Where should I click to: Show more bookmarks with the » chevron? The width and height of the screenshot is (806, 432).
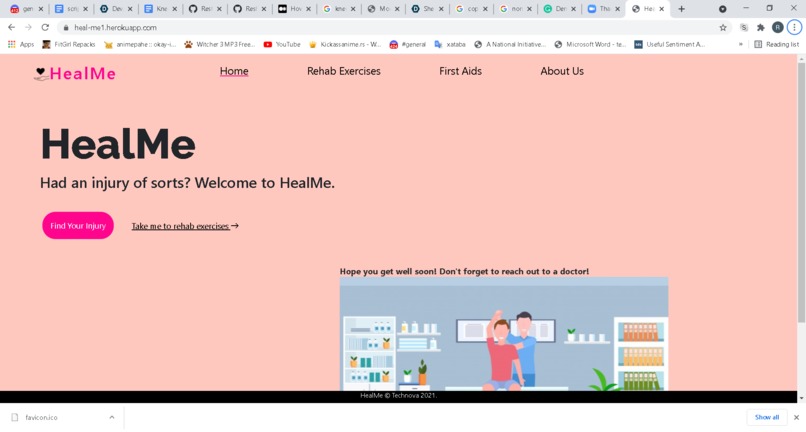[740, 44]
